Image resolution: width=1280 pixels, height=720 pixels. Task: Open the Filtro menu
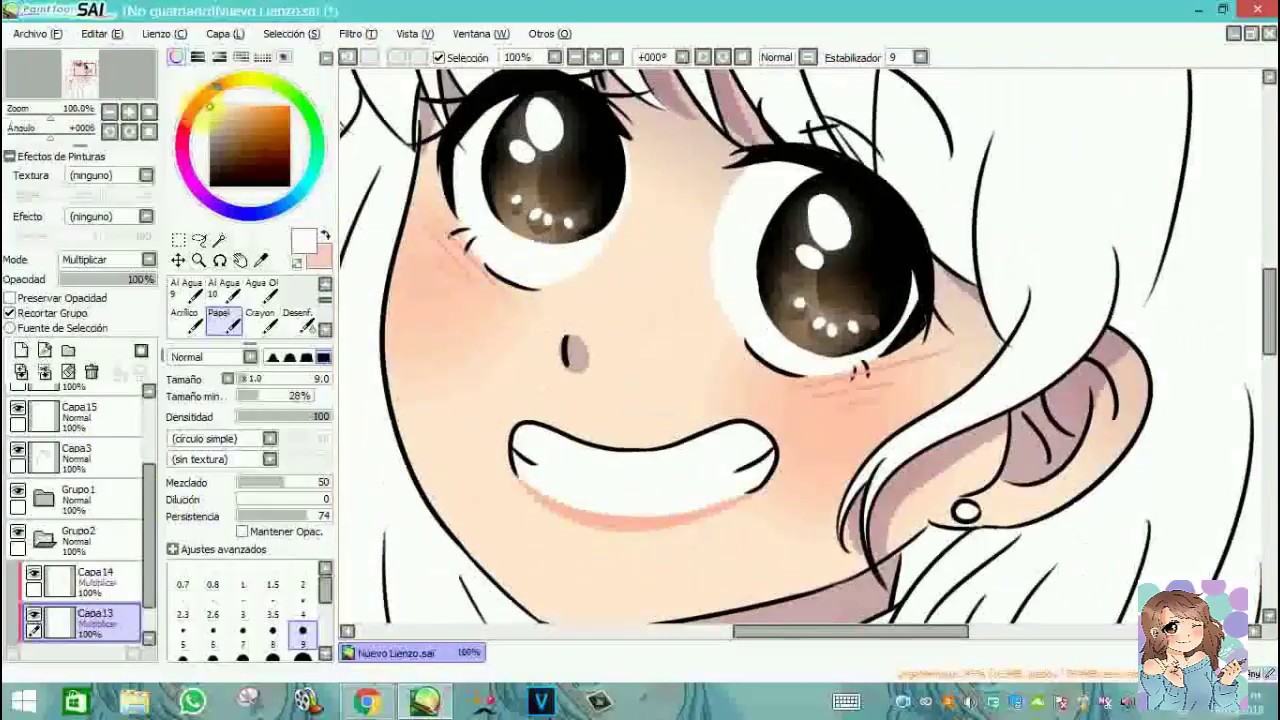pyautogui.click(x=358, y=34)
